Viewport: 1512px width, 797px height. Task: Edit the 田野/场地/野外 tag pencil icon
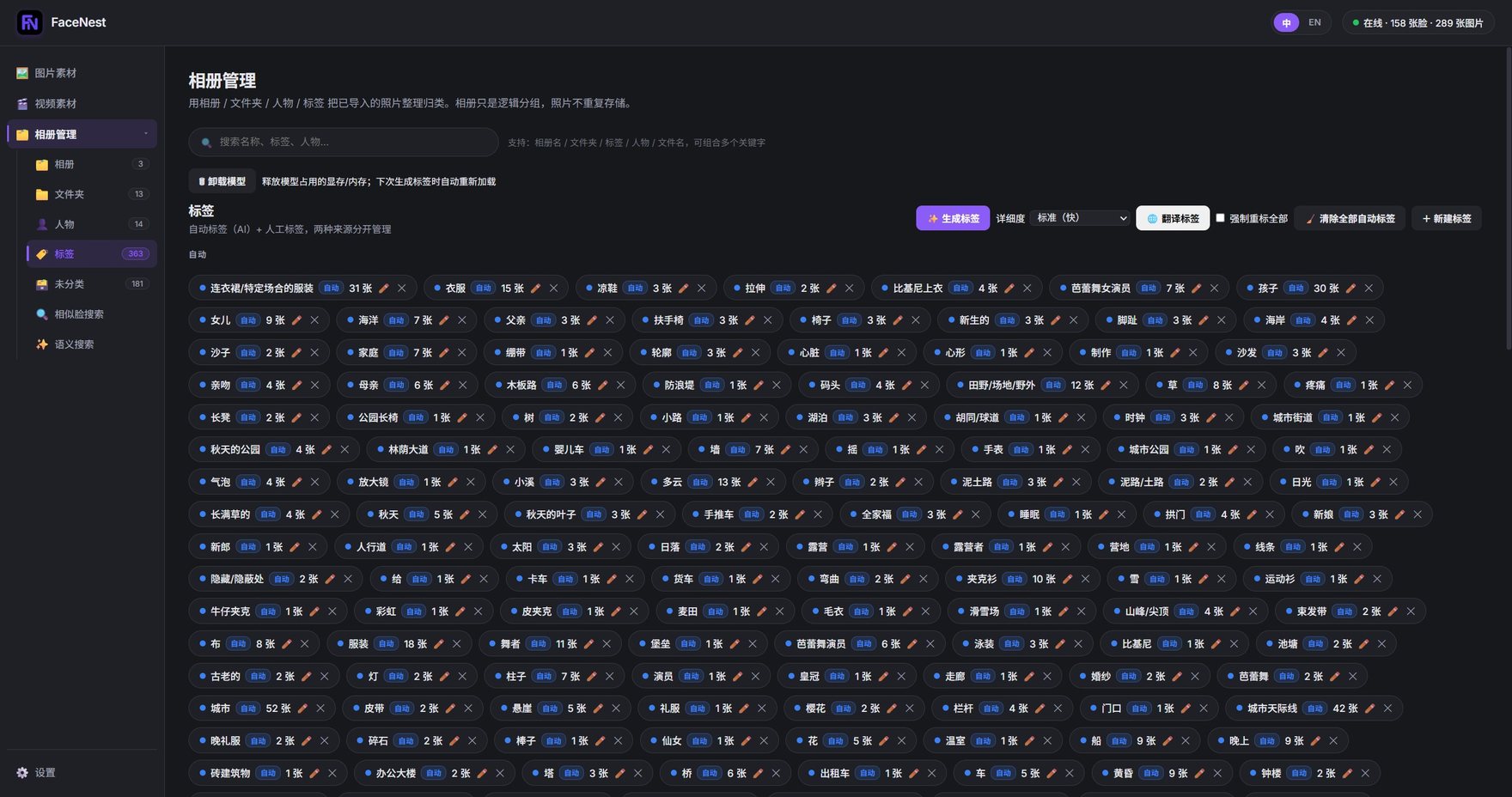pos(1106,386)
